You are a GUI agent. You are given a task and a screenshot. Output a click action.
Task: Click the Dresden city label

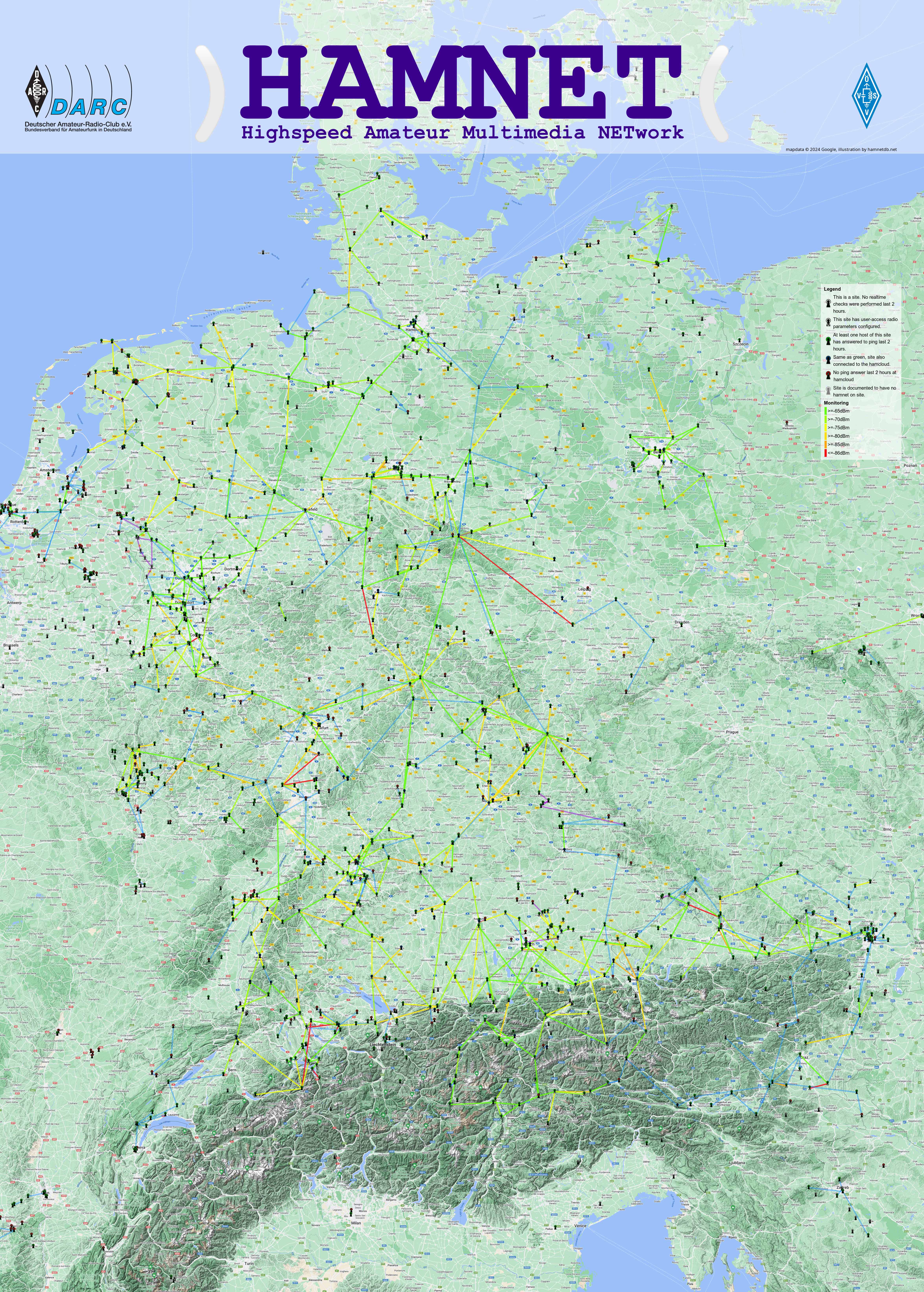[682, 622]
